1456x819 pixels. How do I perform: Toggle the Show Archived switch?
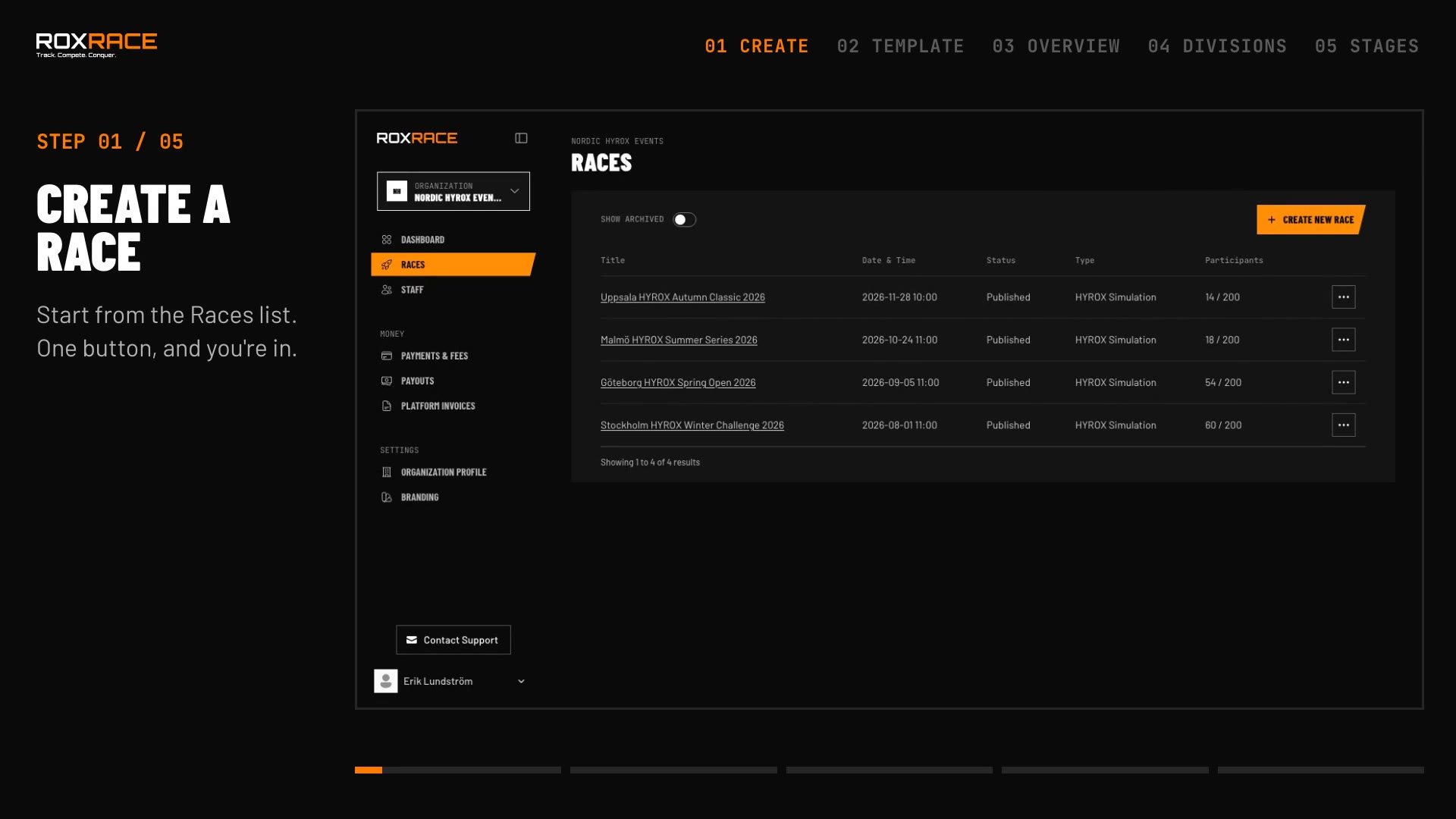tap(684, 219)
